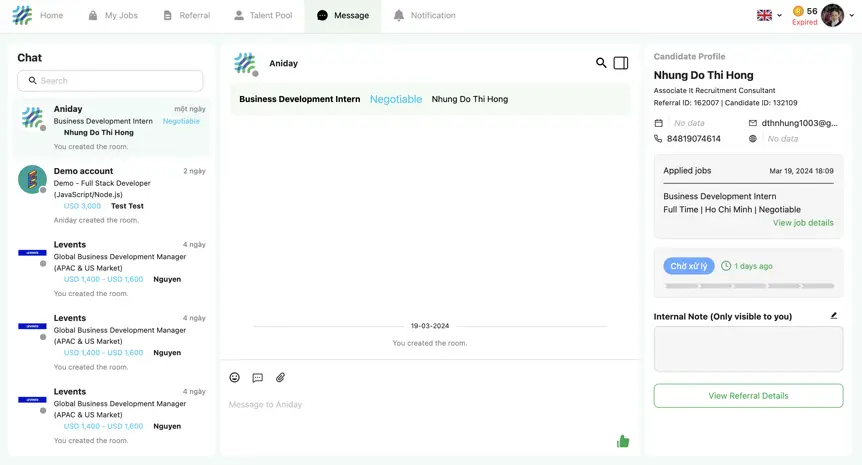The height and width of the screenshot is (465, 862).
Task: Open the Aniday Business Development Intern chat
Action: [x=110, y=128]
